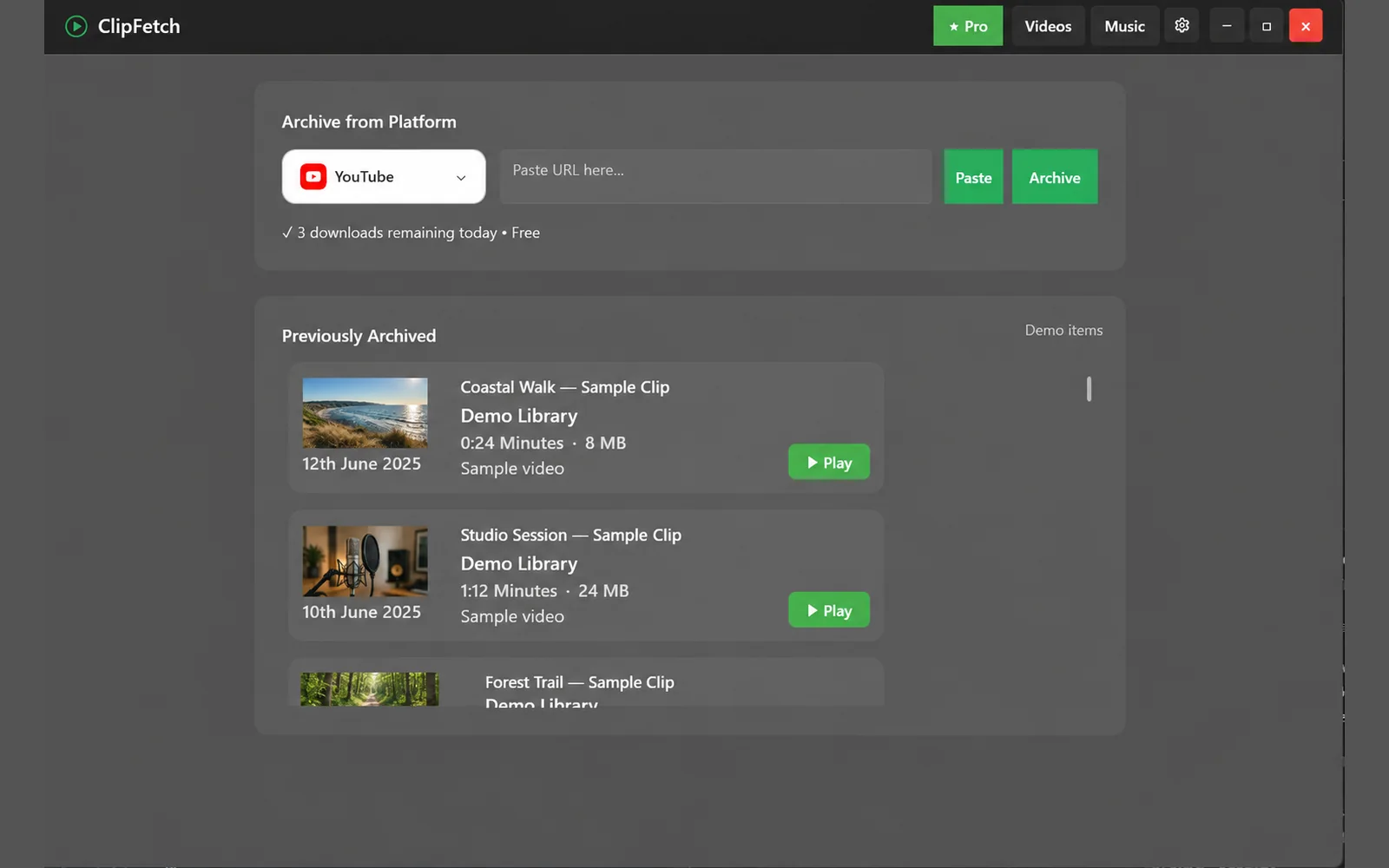This screenshot has height=868, width=1389.
Task: Open the Studio Session microphone thumbnail
Action: click(x=365, y=561)
